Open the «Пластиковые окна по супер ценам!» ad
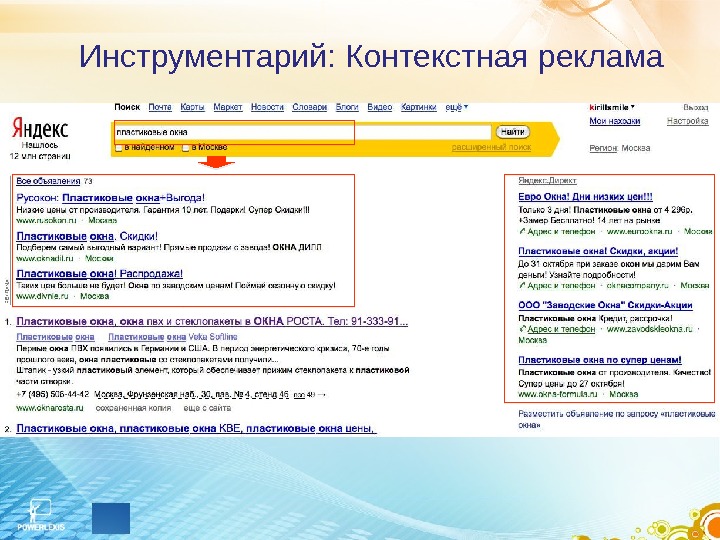Screen dimensions: 720x540 pyautogui.click(x=600, y=360)
